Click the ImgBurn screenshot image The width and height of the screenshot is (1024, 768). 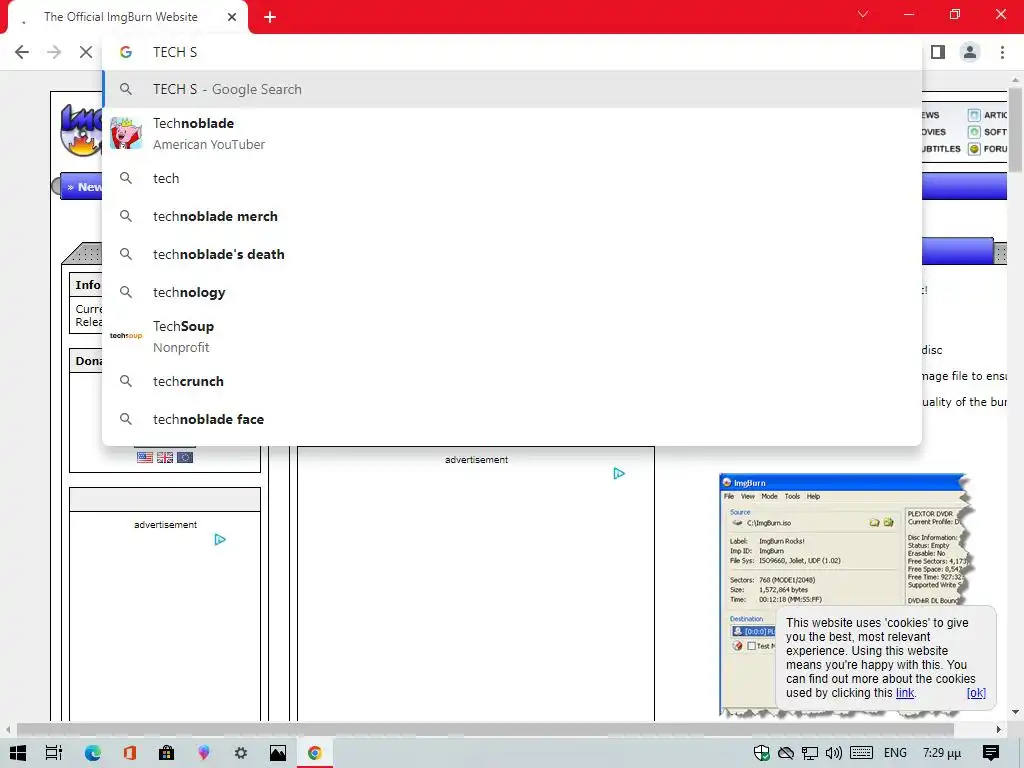tap(846, 594)
